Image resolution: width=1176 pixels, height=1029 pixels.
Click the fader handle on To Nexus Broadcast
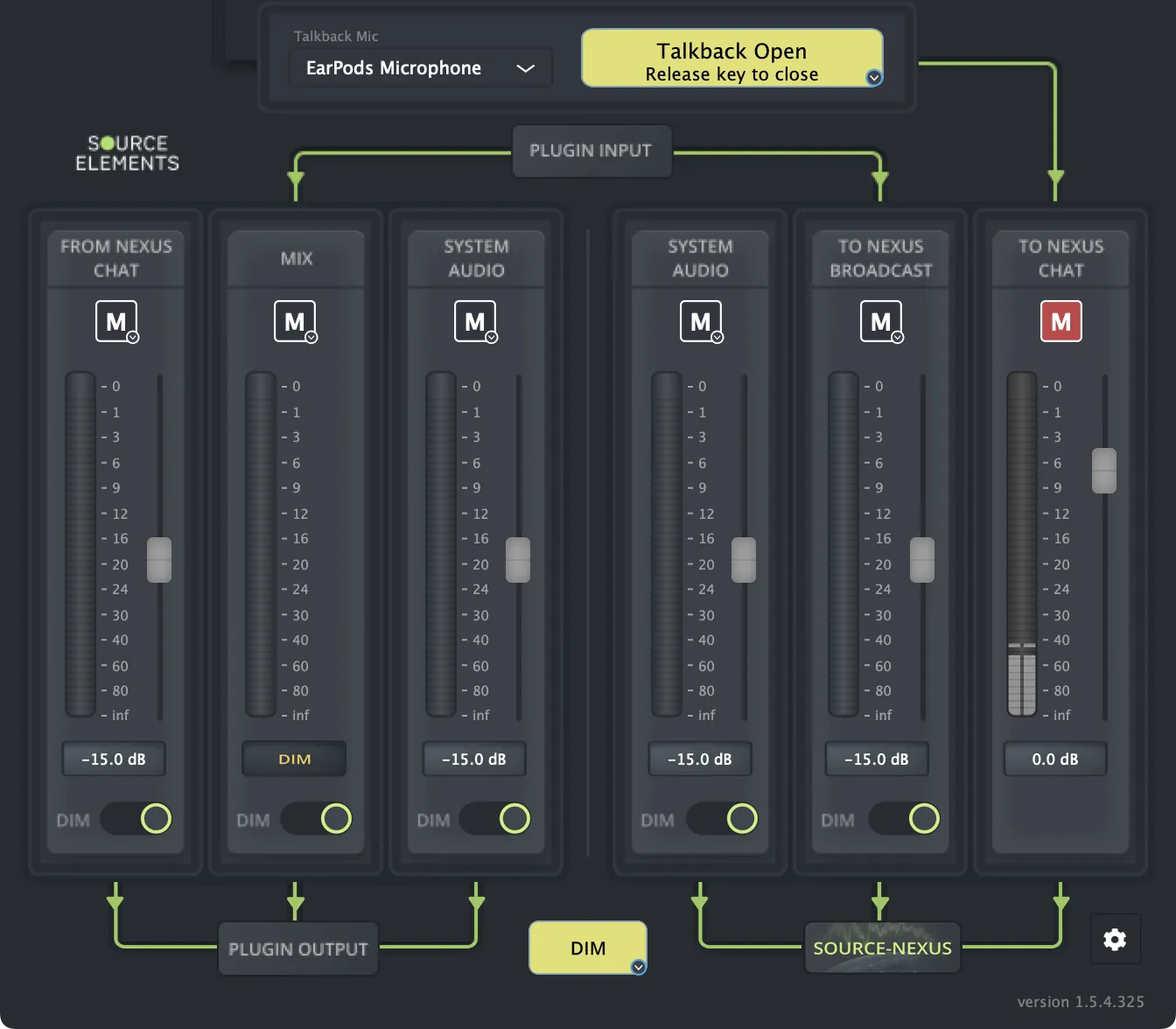(x=922, y=560)
